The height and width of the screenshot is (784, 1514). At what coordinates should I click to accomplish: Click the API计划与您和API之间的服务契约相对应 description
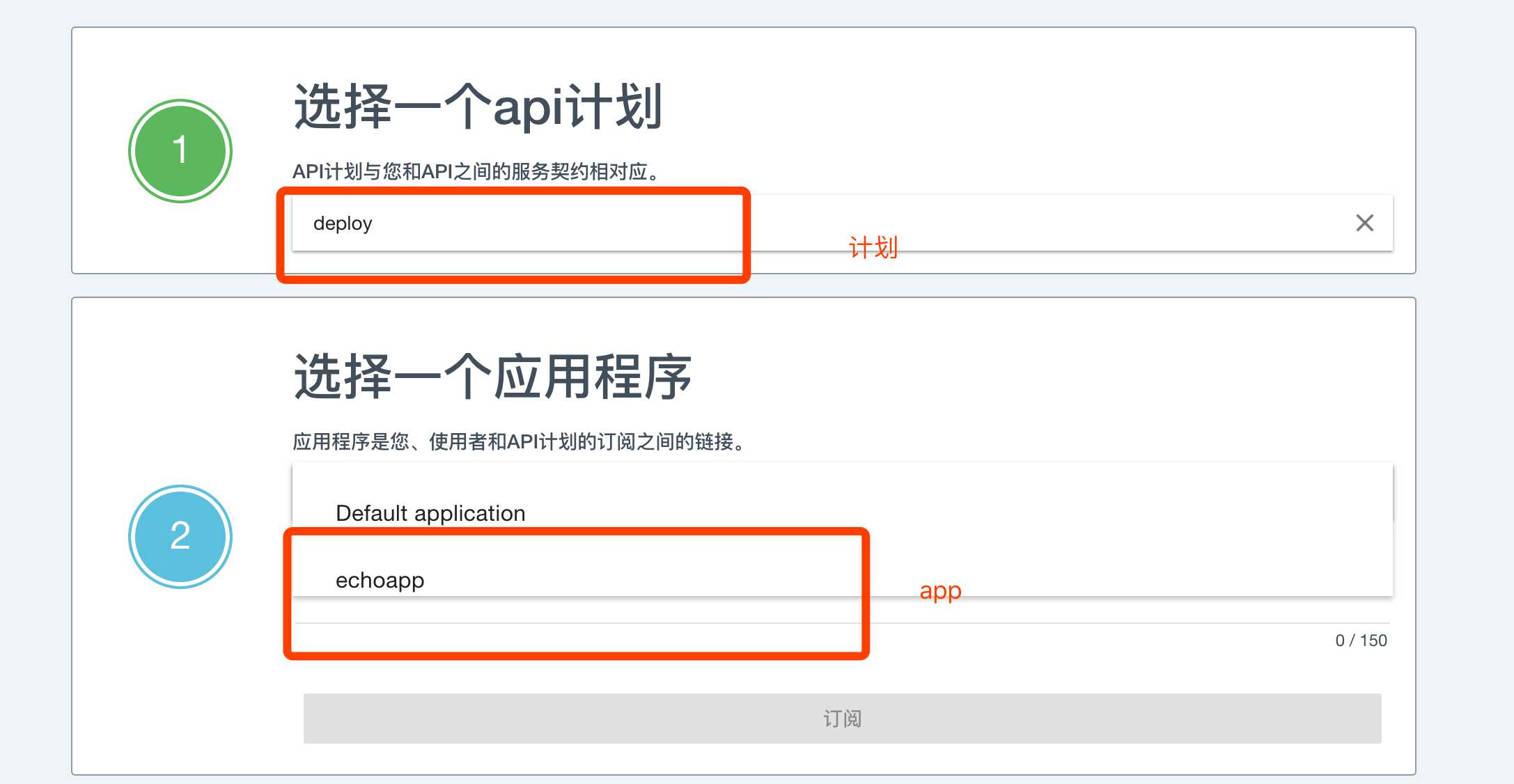[476, 171]
